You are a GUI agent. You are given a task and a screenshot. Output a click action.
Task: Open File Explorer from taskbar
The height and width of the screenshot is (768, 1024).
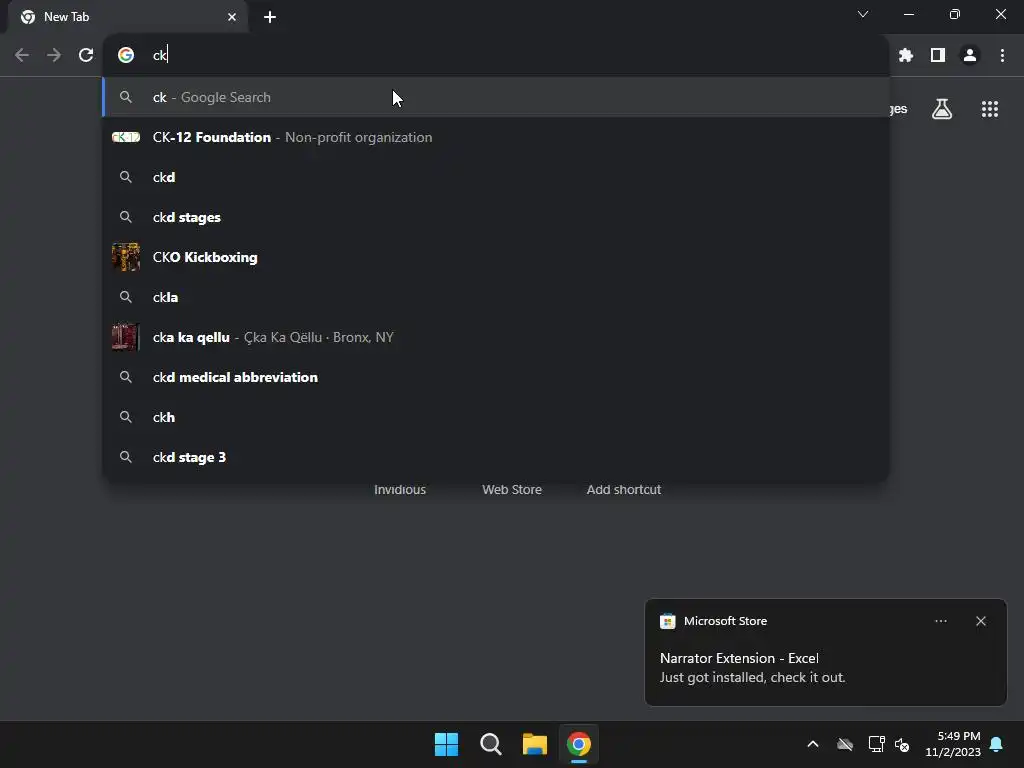(x=535, y=744)
